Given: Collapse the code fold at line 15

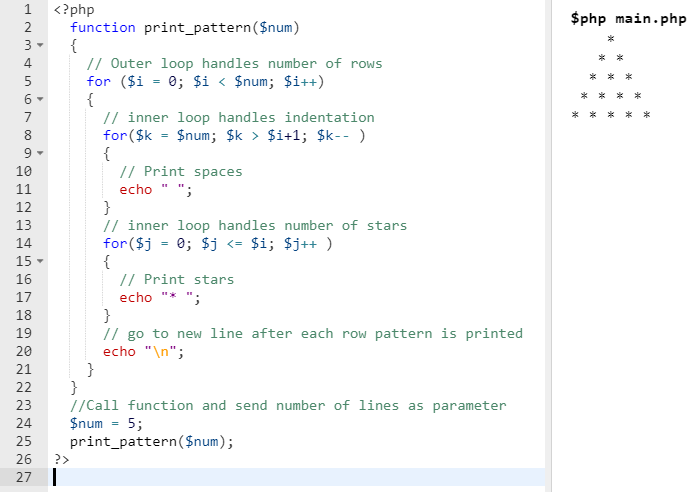Looking at the screenshot, I should 40,261.
